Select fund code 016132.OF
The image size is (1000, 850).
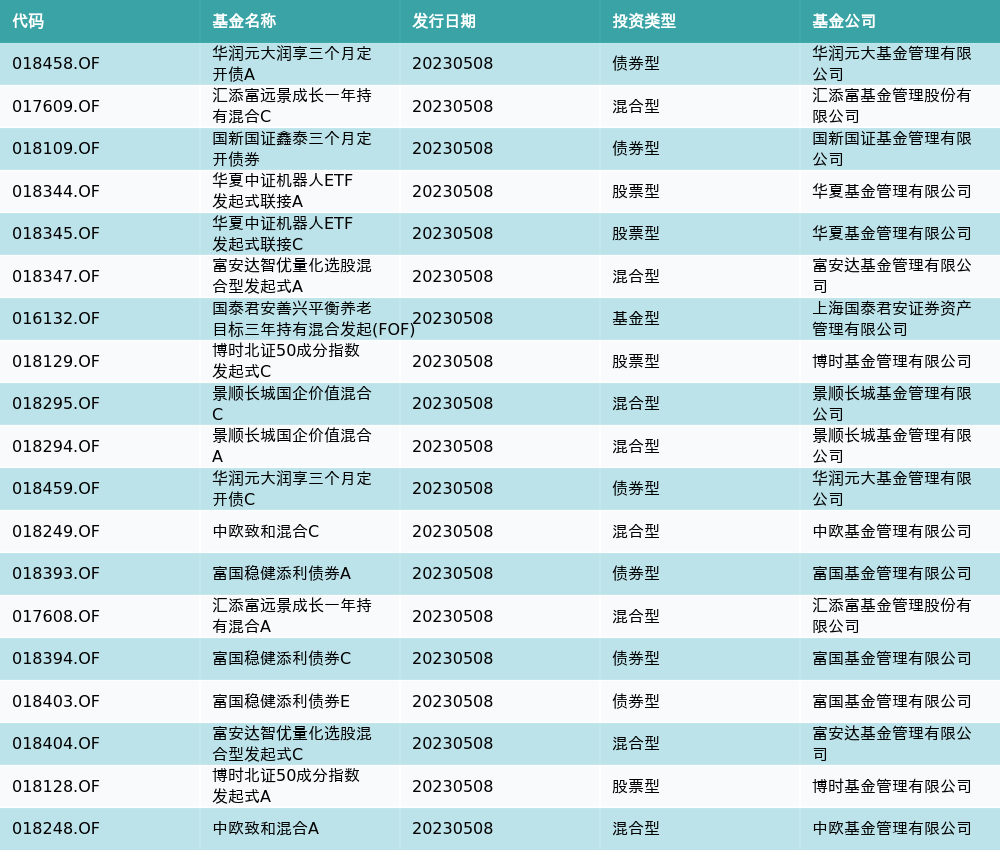[x=56, y=318]
